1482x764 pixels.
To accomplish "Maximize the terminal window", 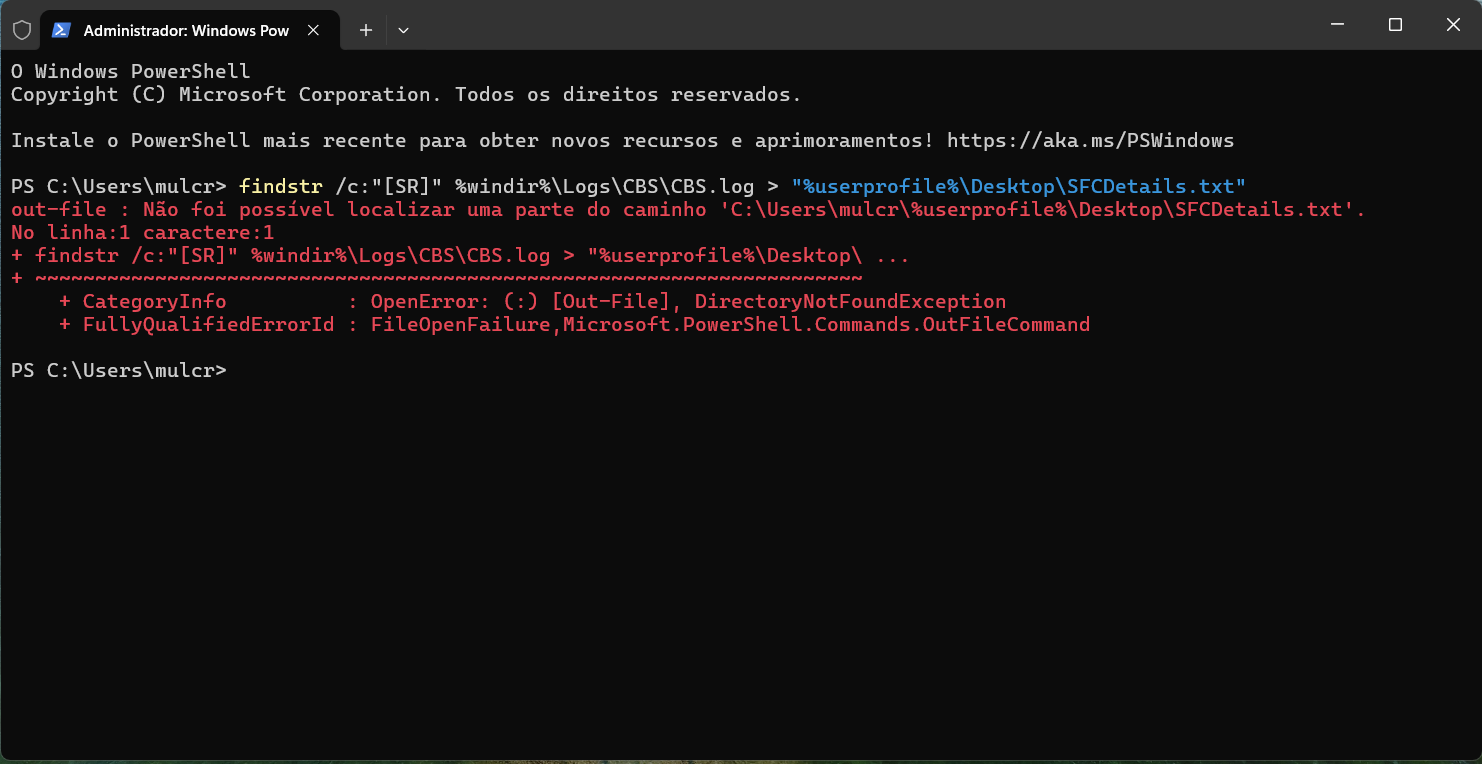I will tap(1395, 25).
